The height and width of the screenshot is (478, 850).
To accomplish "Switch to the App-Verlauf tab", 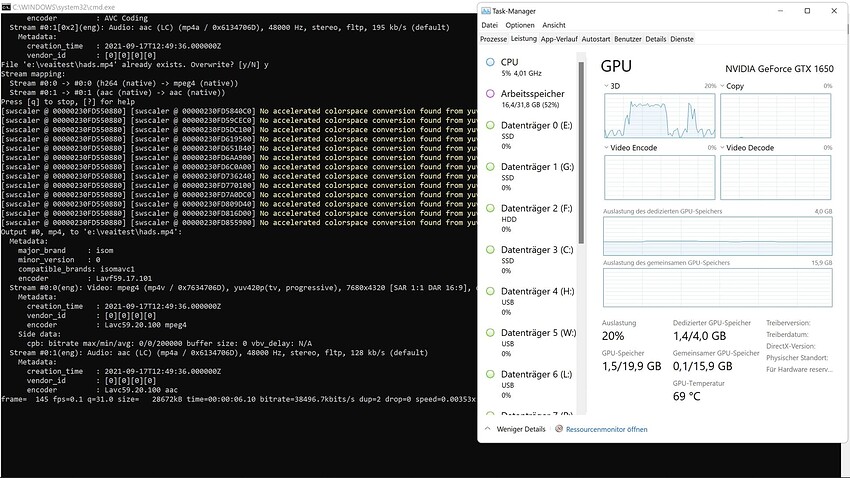I will click(559, 39).
